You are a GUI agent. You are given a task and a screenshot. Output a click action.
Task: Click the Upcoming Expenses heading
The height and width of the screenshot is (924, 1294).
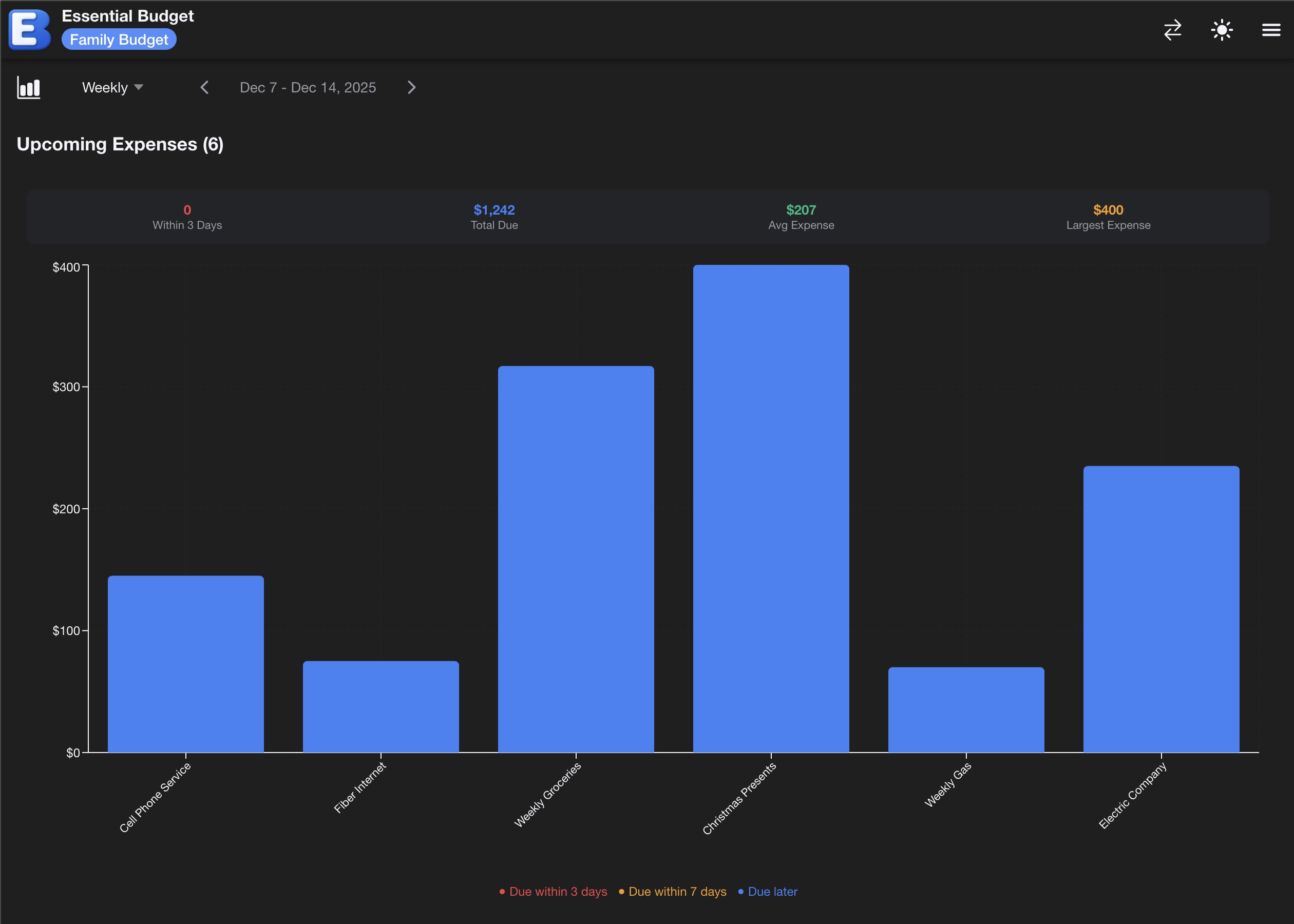pos(120,145)
